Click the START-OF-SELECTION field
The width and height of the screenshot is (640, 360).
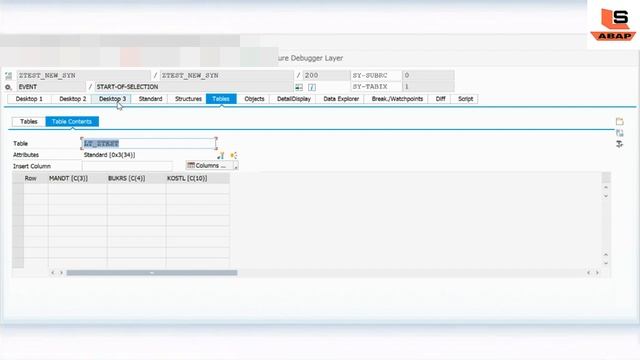[x=194, y=87]
